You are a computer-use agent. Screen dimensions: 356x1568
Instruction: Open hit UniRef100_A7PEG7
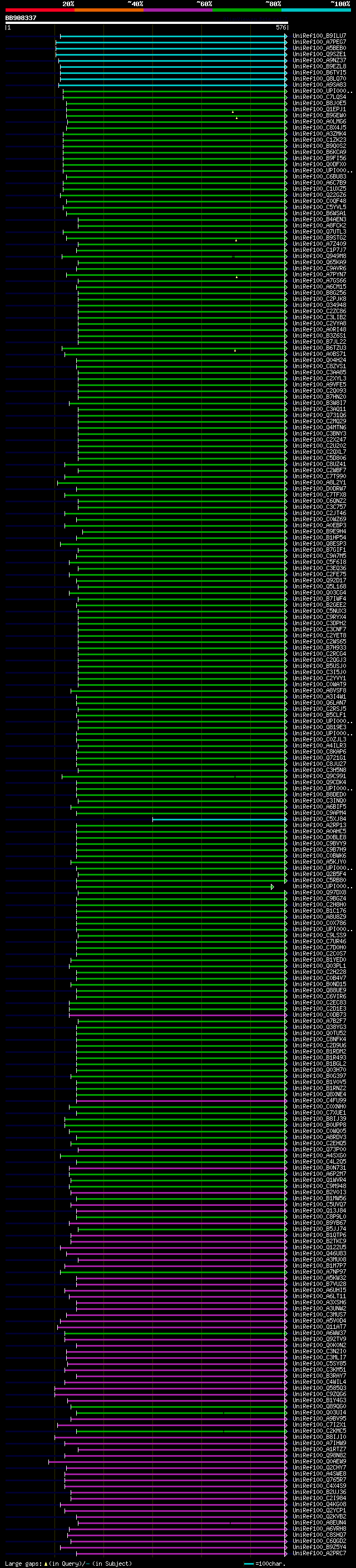click(319, 42)
